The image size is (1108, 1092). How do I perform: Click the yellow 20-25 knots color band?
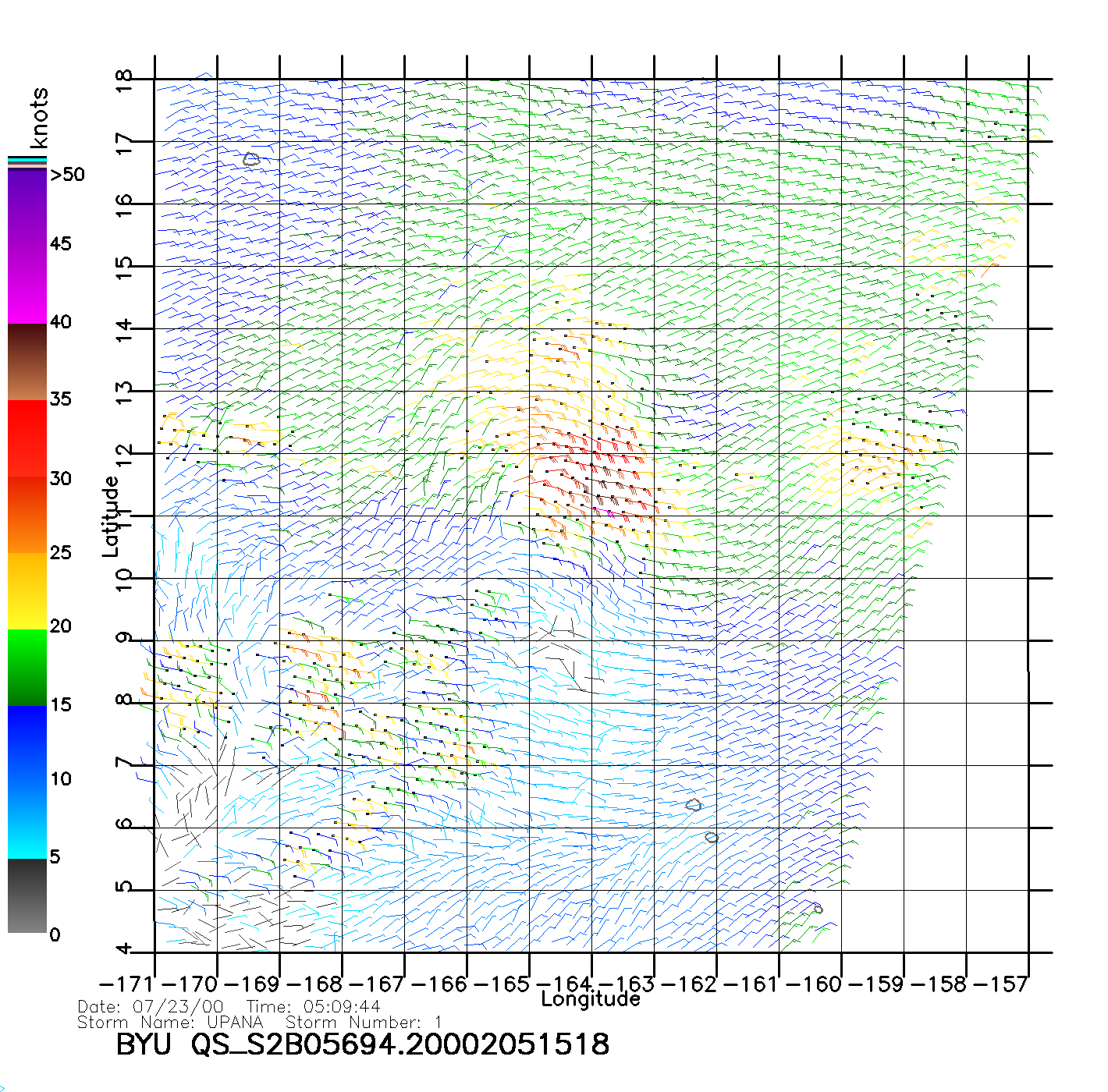point(27,590)
